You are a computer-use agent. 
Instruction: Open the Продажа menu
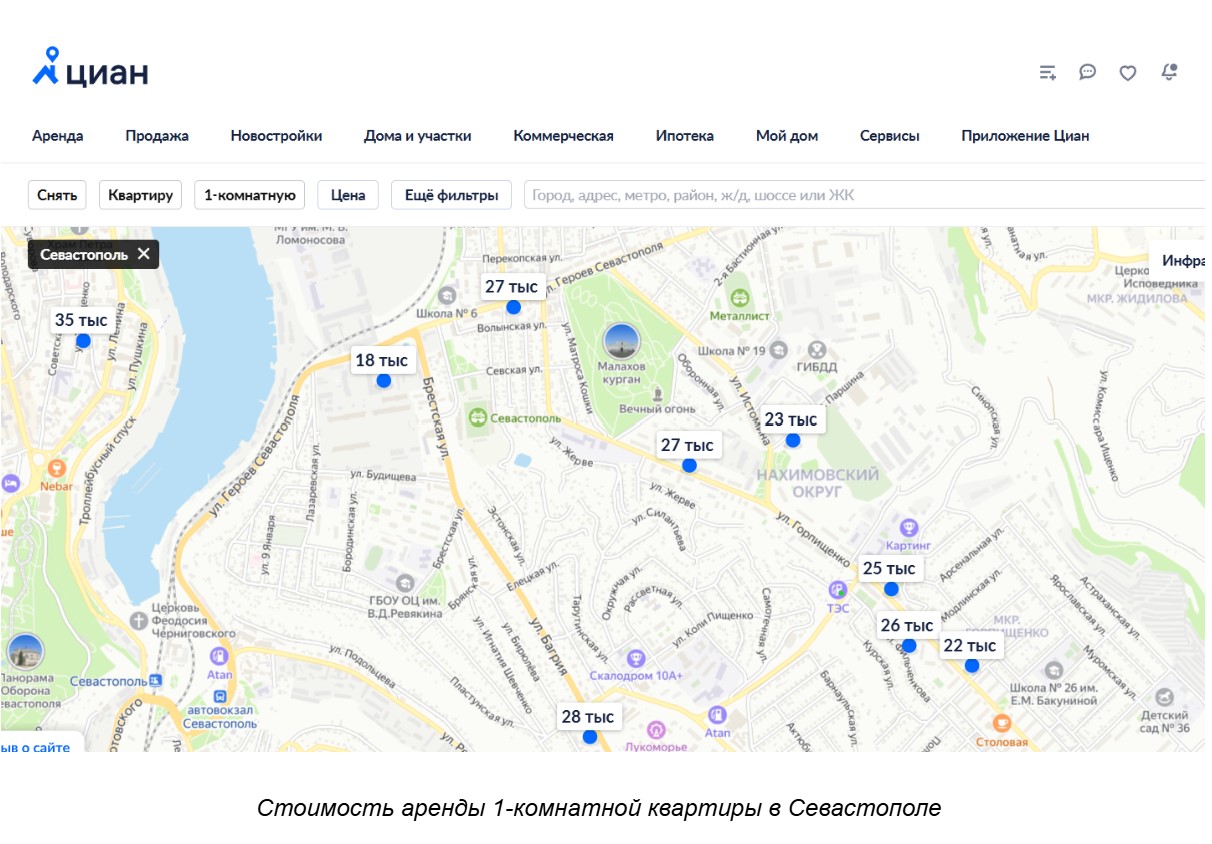(157, 136)
